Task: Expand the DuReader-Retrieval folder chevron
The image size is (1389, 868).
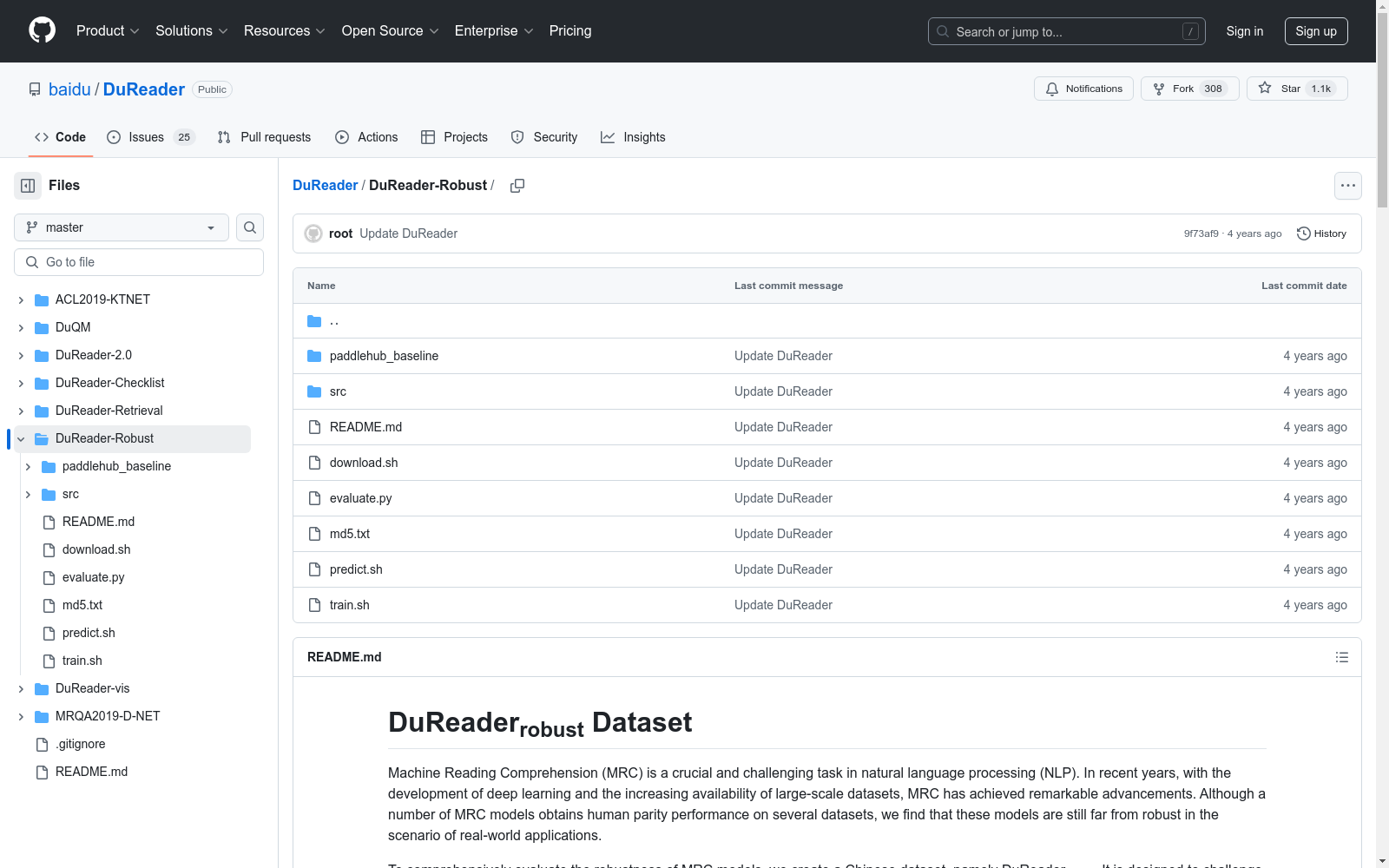Action: click(x=21, y=411)
